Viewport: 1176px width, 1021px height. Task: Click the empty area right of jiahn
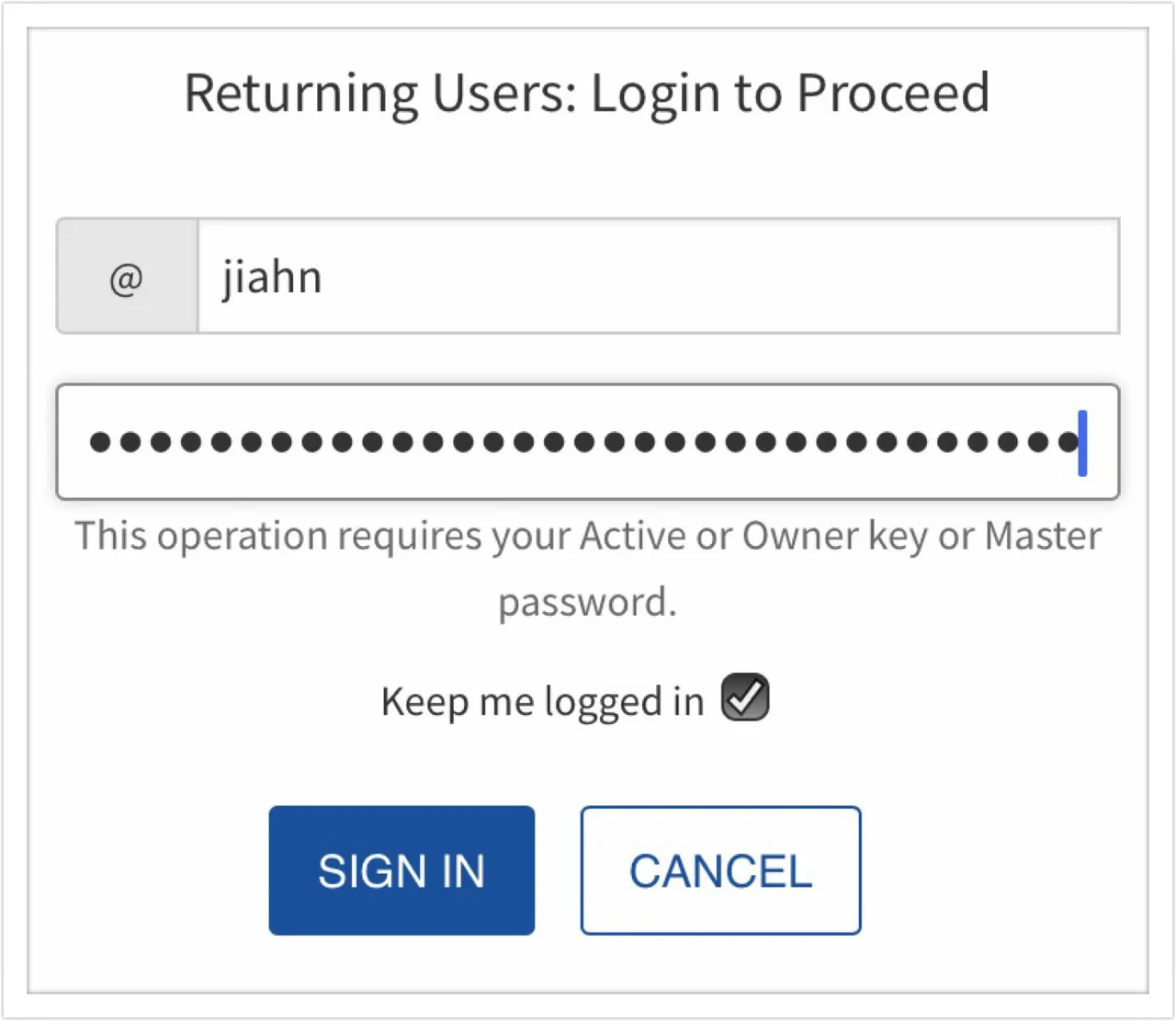(717, 277)
